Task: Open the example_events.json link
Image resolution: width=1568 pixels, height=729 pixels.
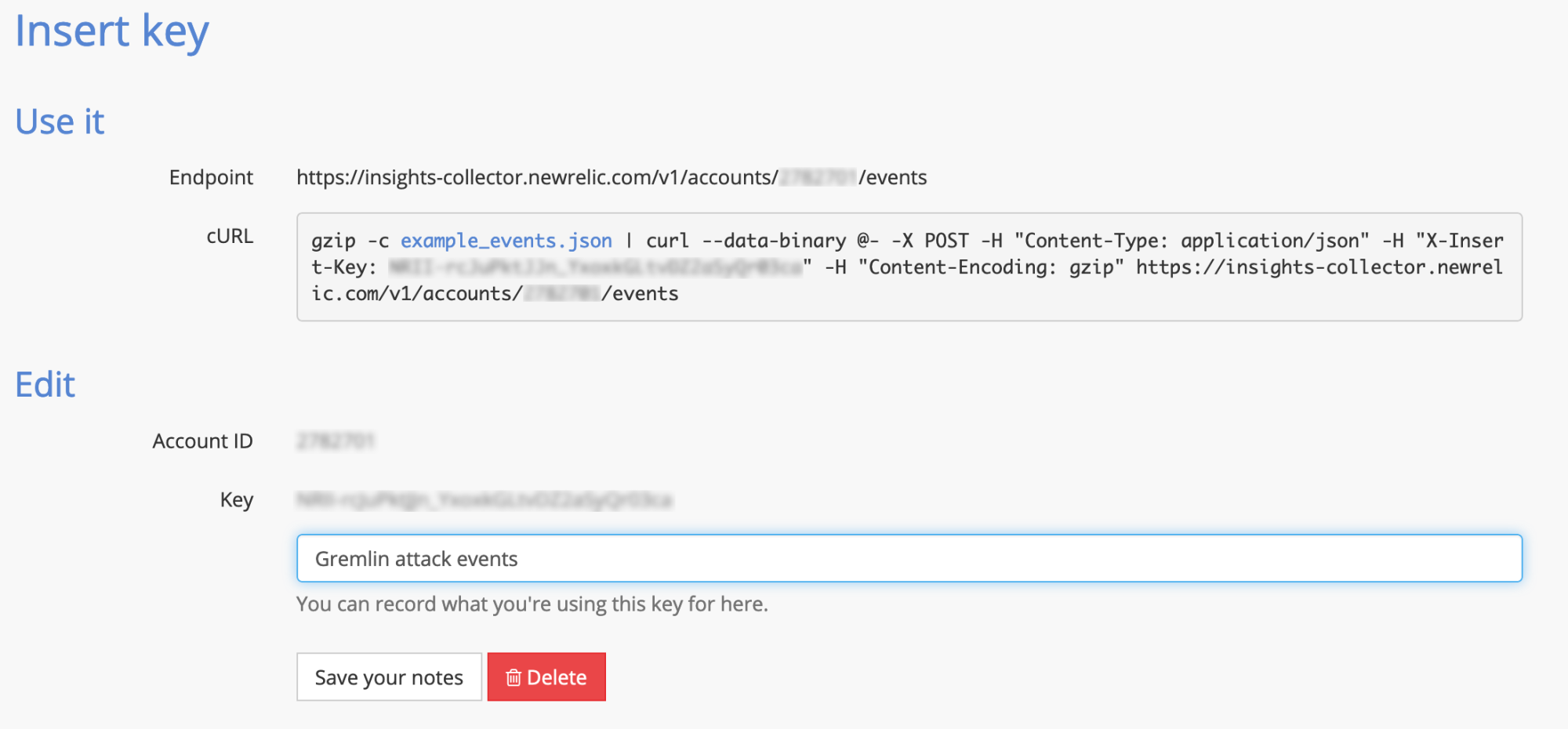Action: pyautogui.click(x=506, y=241)
